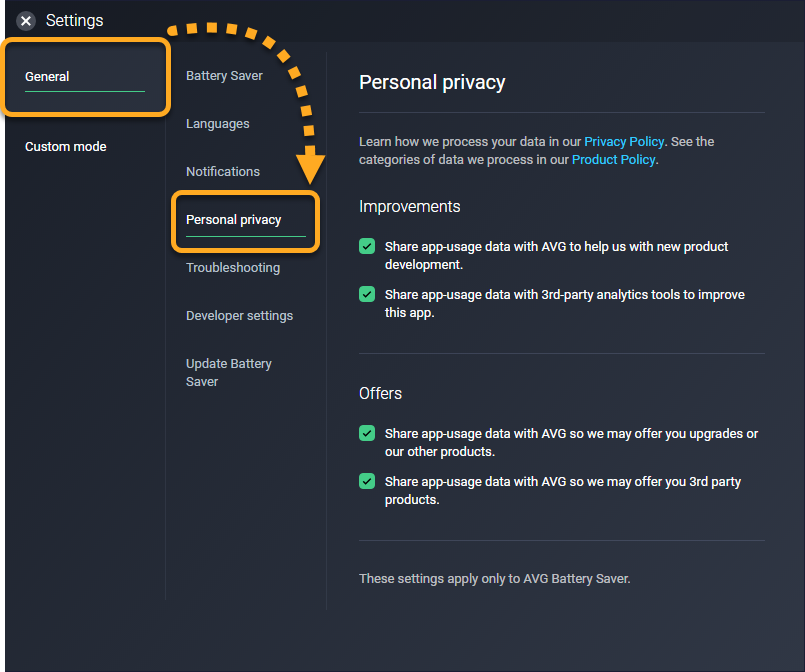805x672 pixels.
Task: Open Developer settings page
Action: 240,316
